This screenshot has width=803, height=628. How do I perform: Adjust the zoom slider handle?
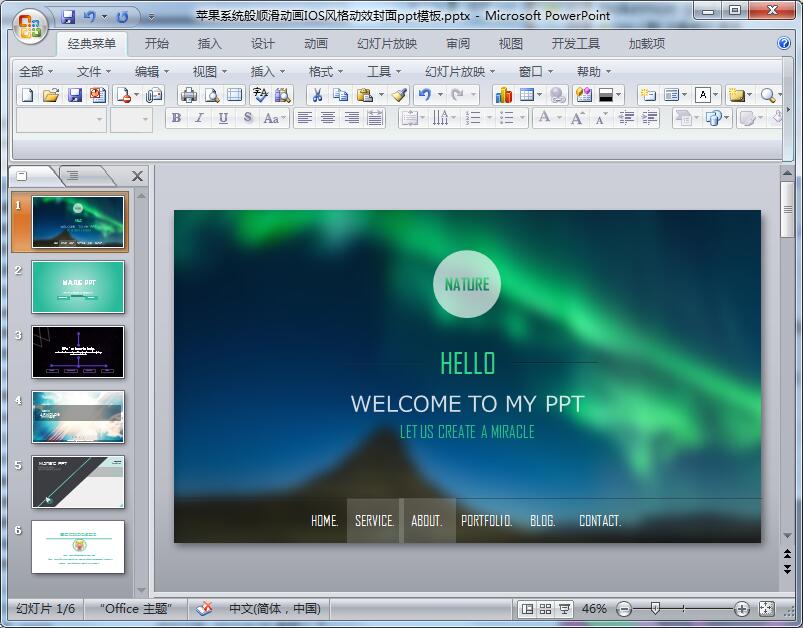[655, 608]
